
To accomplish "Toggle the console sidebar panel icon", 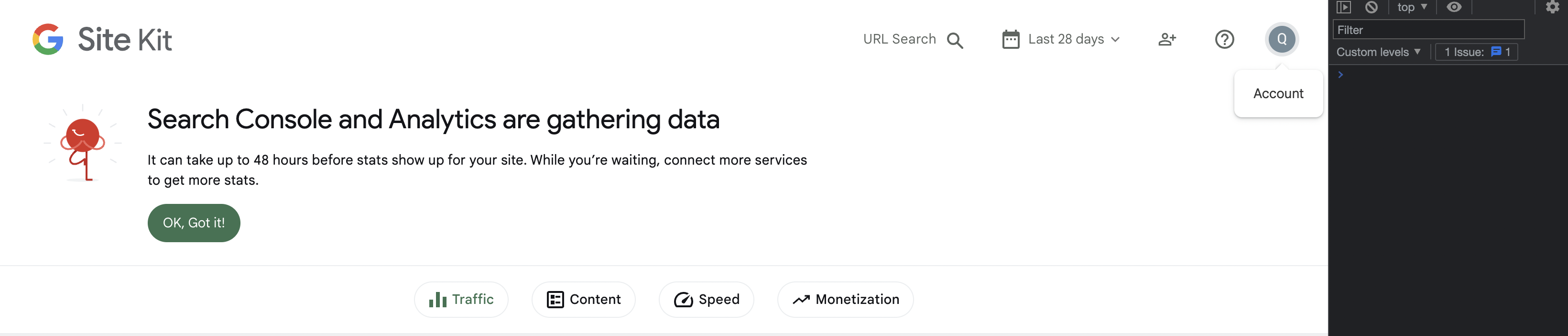I will point(1343,7).
